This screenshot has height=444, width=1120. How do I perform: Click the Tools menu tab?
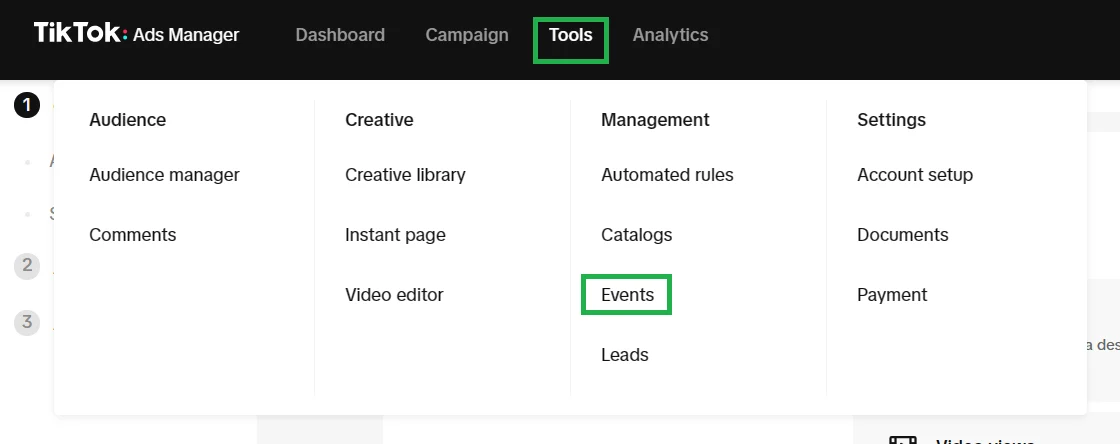(571, 35)
